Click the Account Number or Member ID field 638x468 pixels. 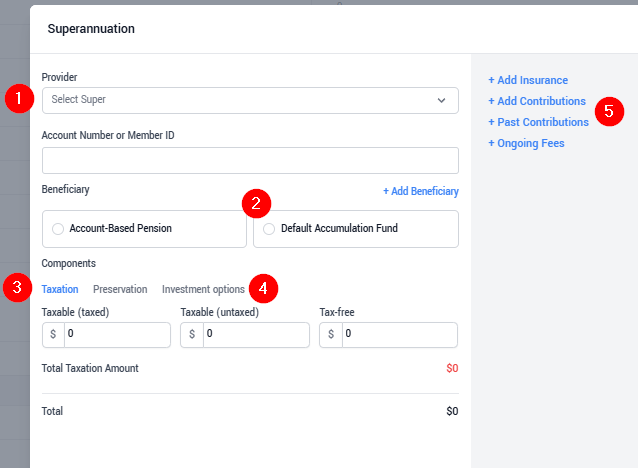pos(250,160)
